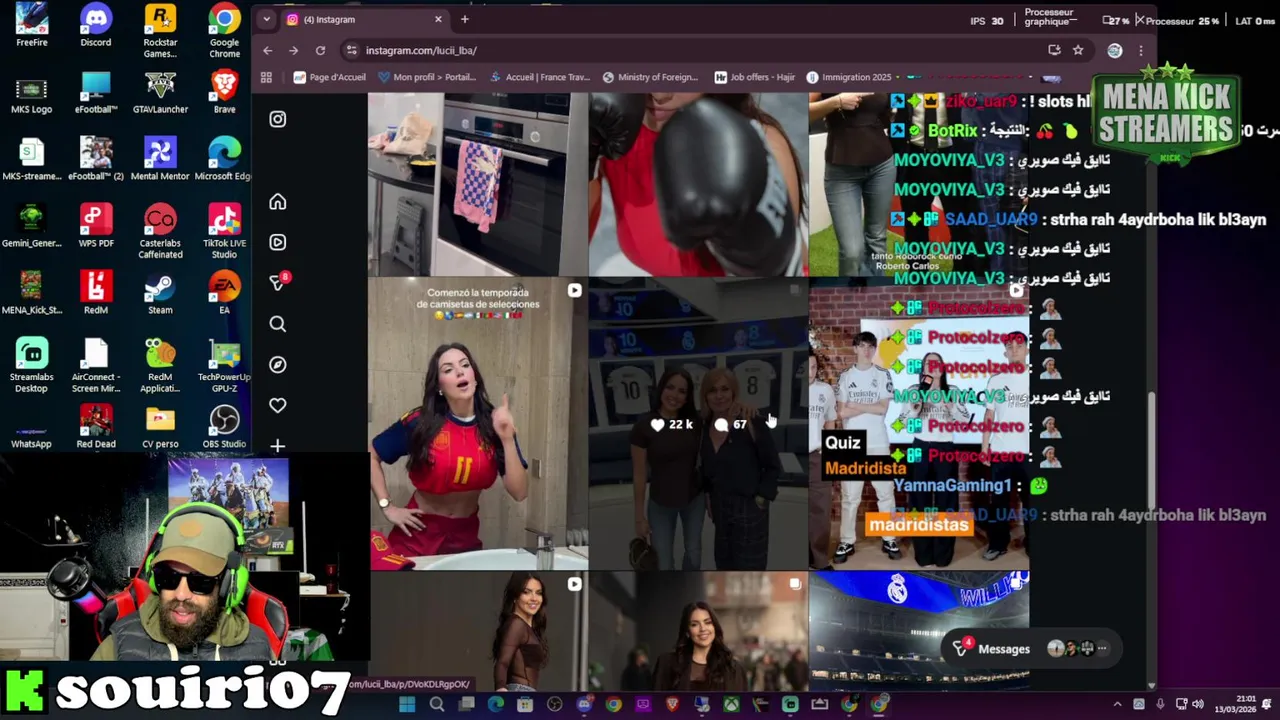Go back in Chrome

tap(267, 50)
